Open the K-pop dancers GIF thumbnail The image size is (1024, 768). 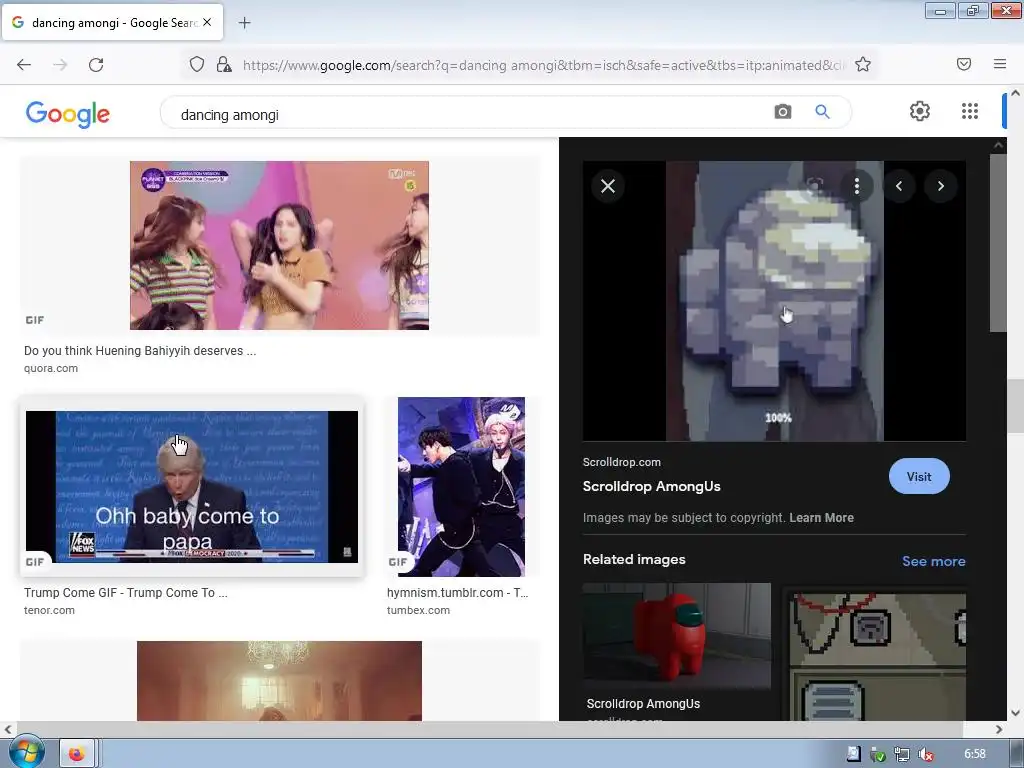[280, 246]
